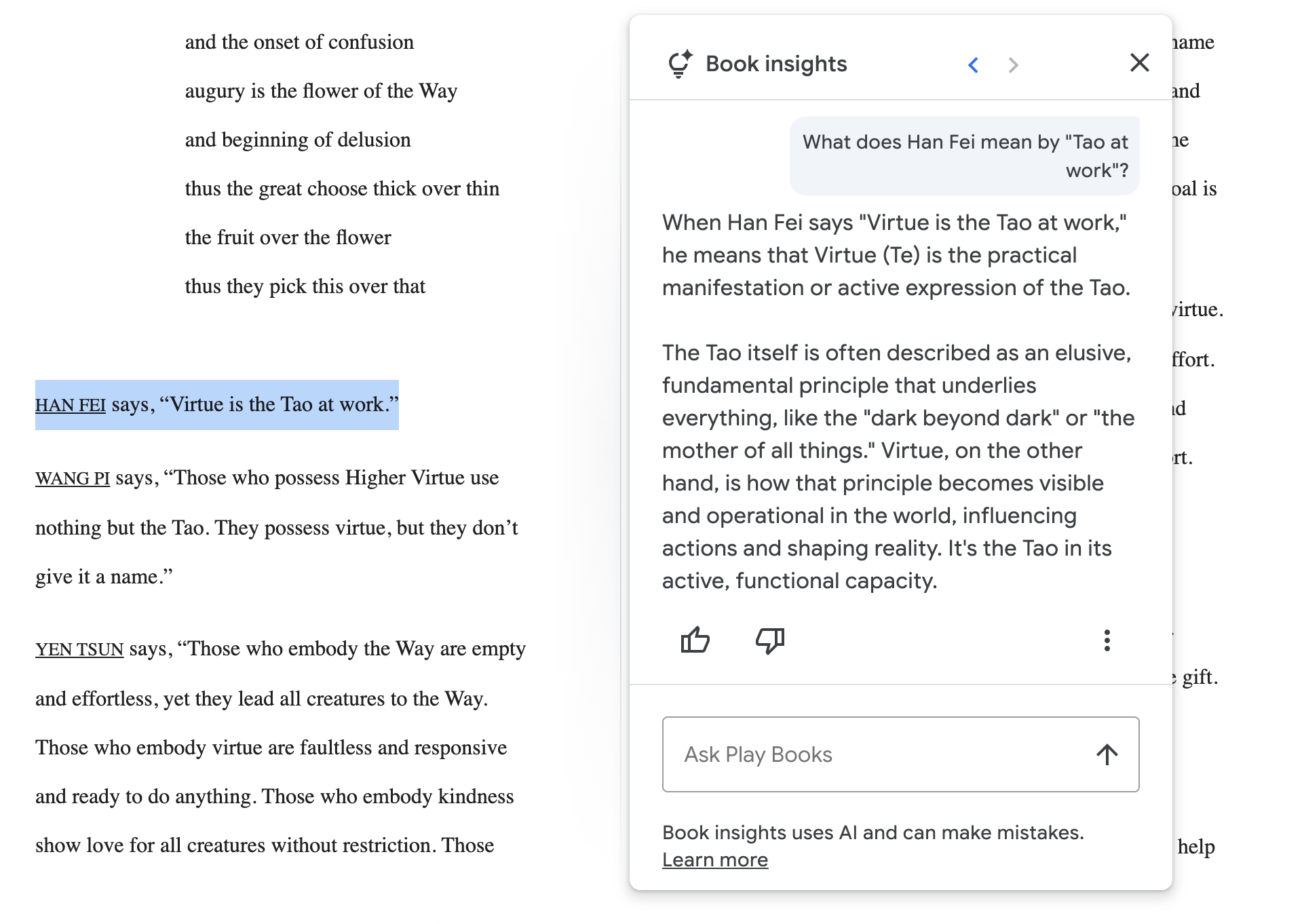This screenshot has height=924, width=1304.
Task: Click the verse line 'the fruit over the flower'
Action: point(288,237)
